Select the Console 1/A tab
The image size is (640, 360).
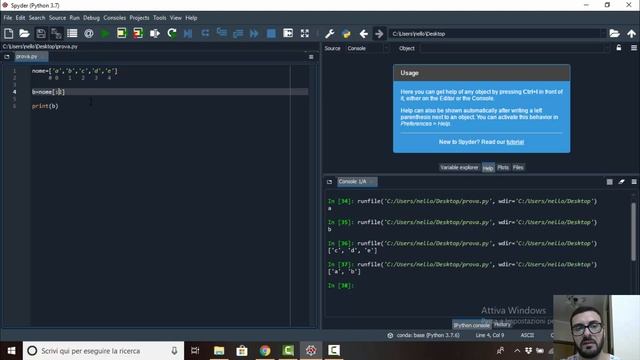(357, 182)
